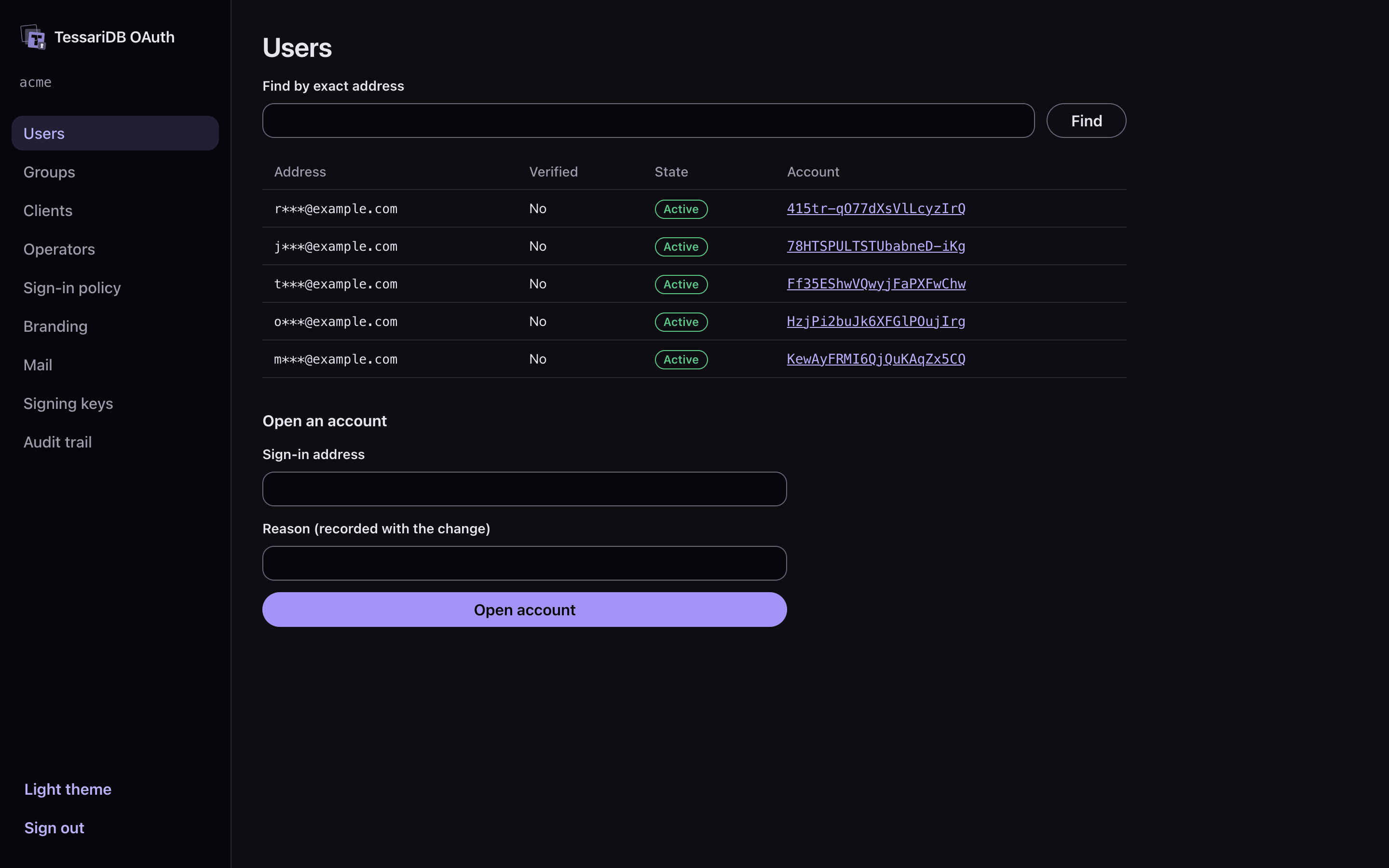Viewport: 1389px width, 868px height.
Task: Click the State column header
Action: pos(671,172)
